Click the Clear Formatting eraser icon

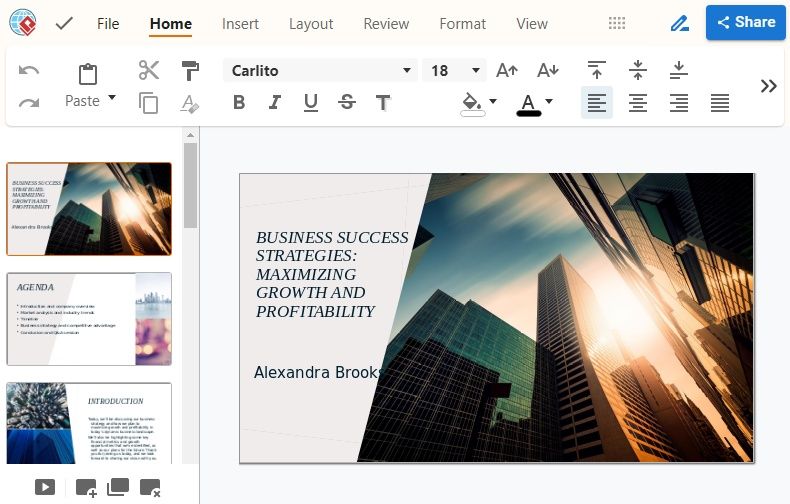click(190, 103)
